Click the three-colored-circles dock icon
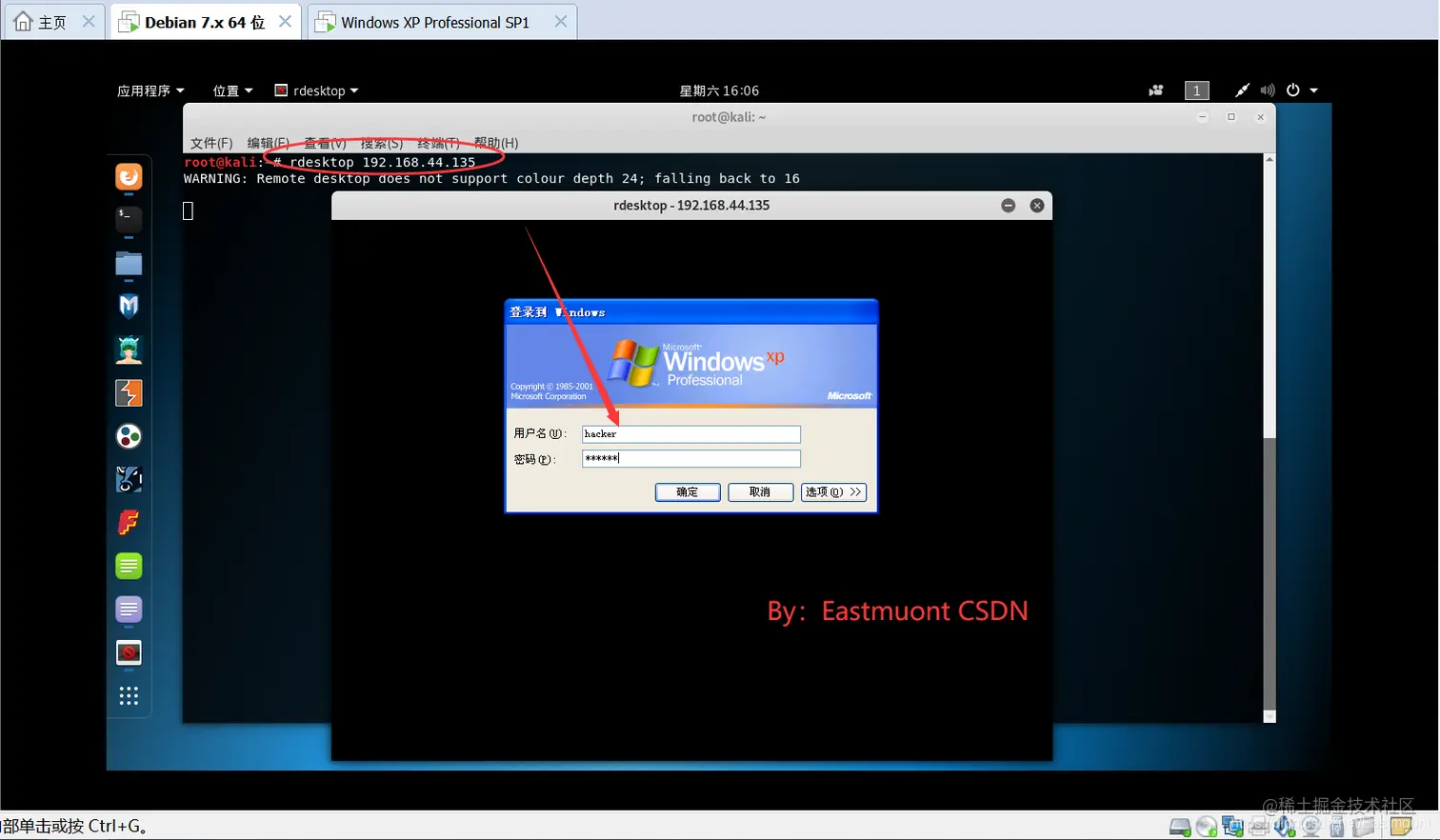The height and width of the screenshot is (840, 1440). click(x=129, y=436)
